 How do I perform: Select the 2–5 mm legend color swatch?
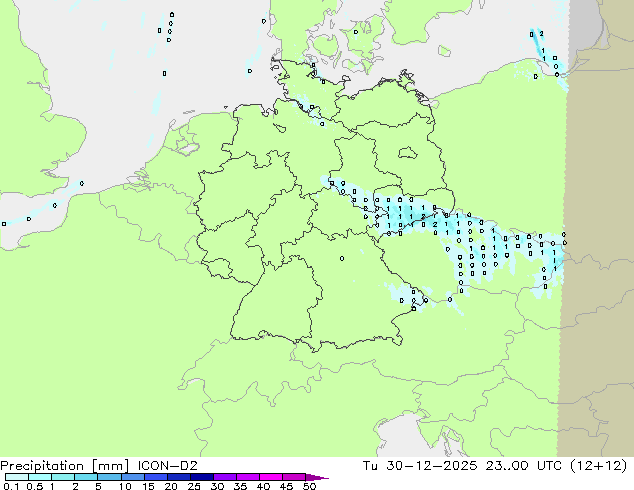coord(86,477)
